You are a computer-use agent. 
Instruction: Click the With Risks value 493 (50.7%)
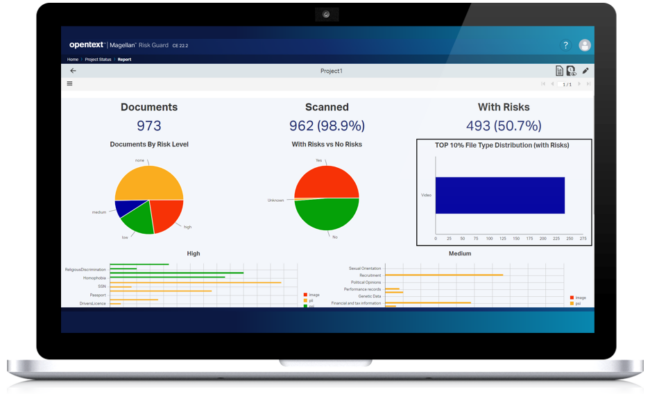point(504,126)
